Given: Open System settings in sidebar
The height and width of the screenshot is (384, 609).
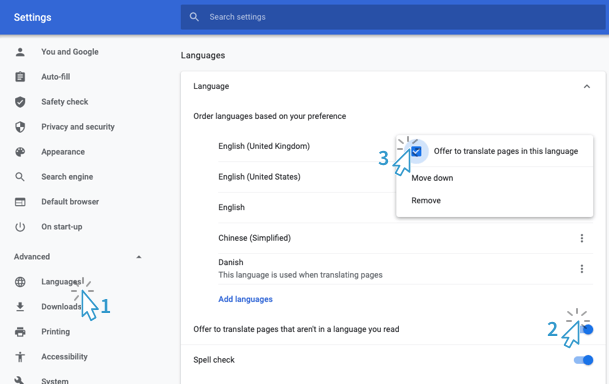Looking at the screenshot, I should (x=55, y=381).
